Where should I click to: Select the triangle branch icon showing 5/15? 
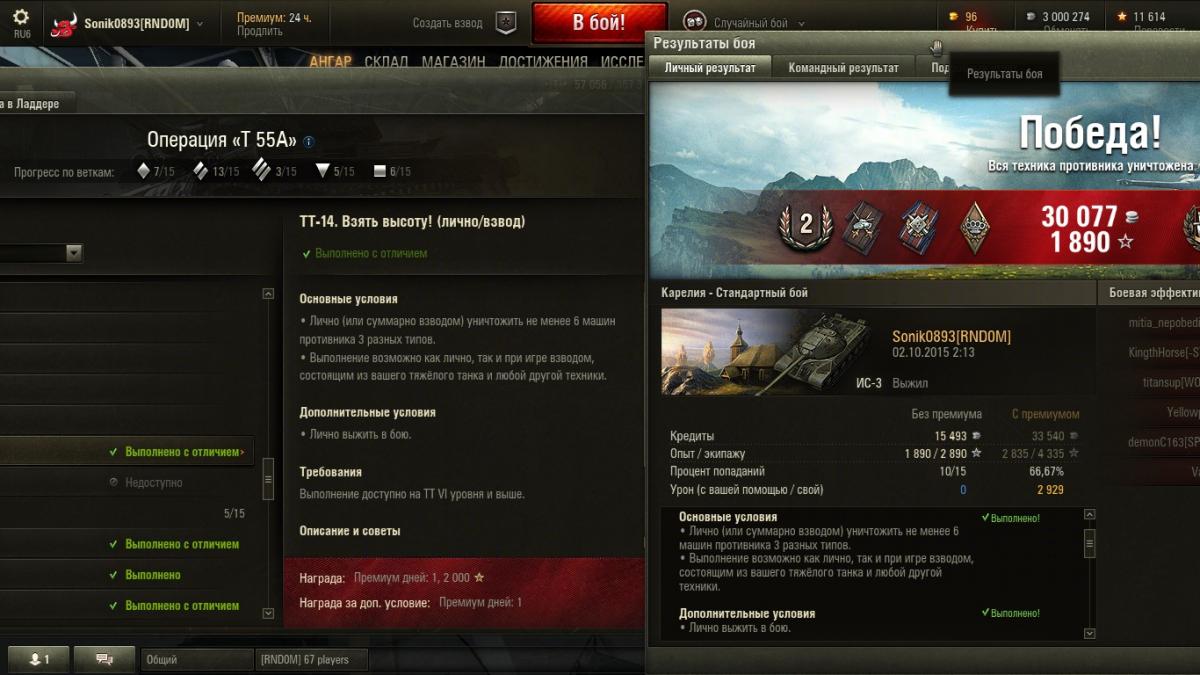point(322,172)
